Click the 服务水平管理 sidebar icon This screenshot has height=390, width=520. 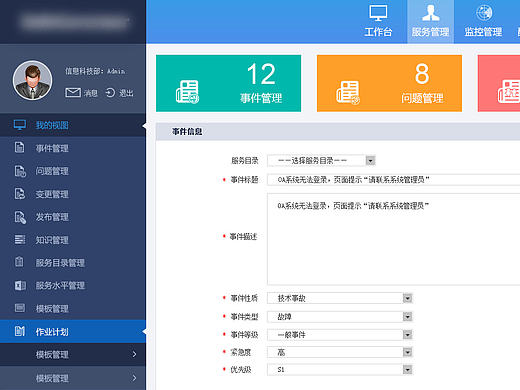20,285
